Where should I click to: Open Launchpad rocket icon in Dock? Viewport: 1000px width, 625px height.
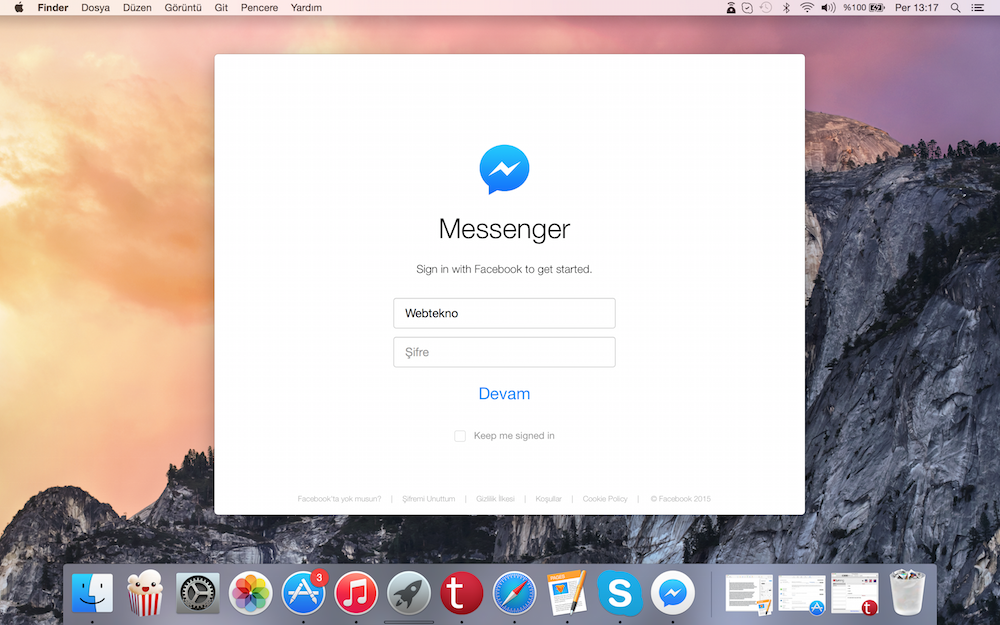409,593
